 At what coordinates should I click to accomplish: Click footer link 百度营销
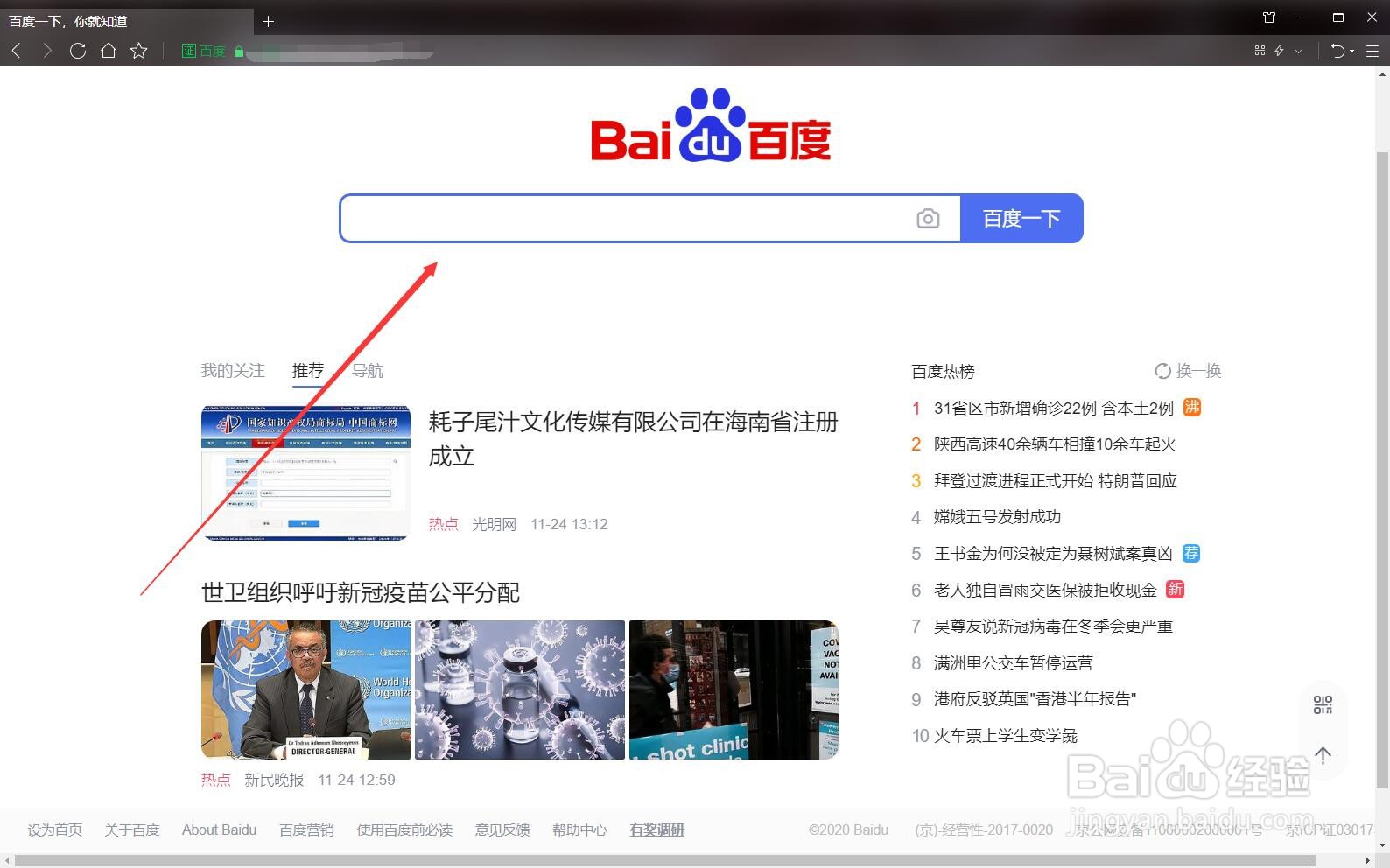[306, 829]
